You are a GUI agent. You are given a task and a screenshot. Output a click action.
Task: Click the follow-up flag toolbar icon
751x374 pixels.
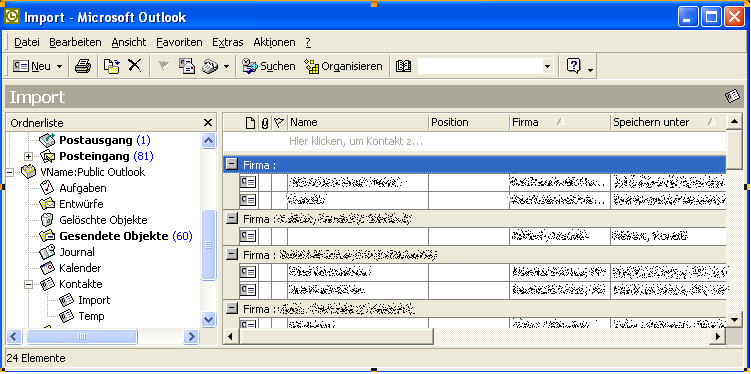click(x=164, y=66)
